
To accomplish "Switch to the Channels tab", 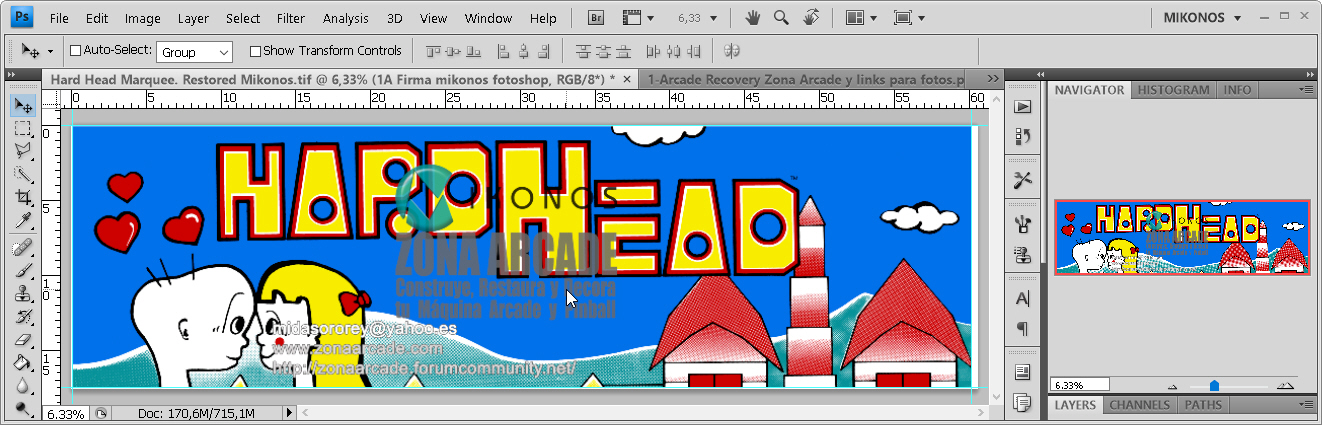I will click(1140, 405).
